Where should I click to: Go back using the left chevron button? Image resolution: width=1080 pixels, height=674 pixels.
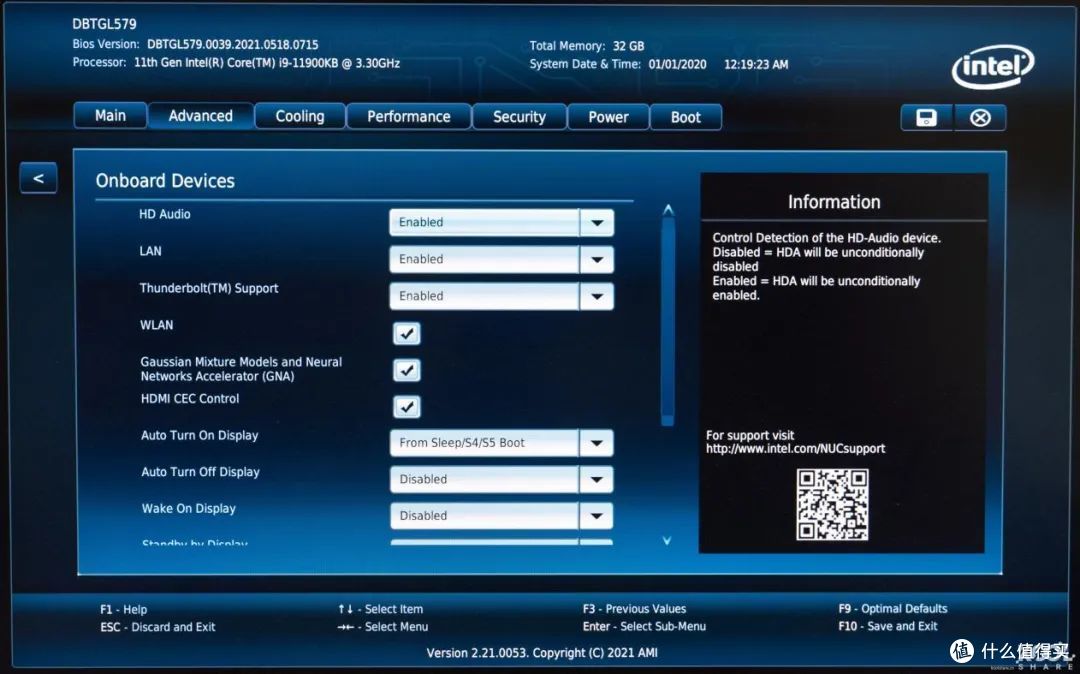39,178
